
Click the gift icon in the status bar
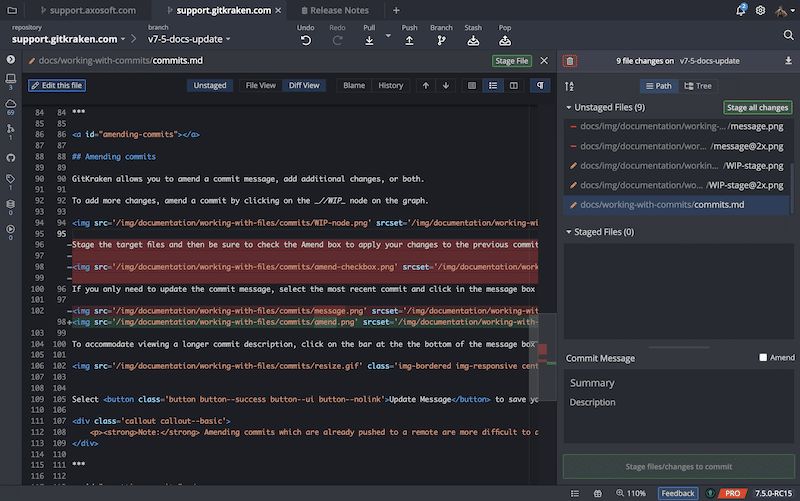click(597, 493)
